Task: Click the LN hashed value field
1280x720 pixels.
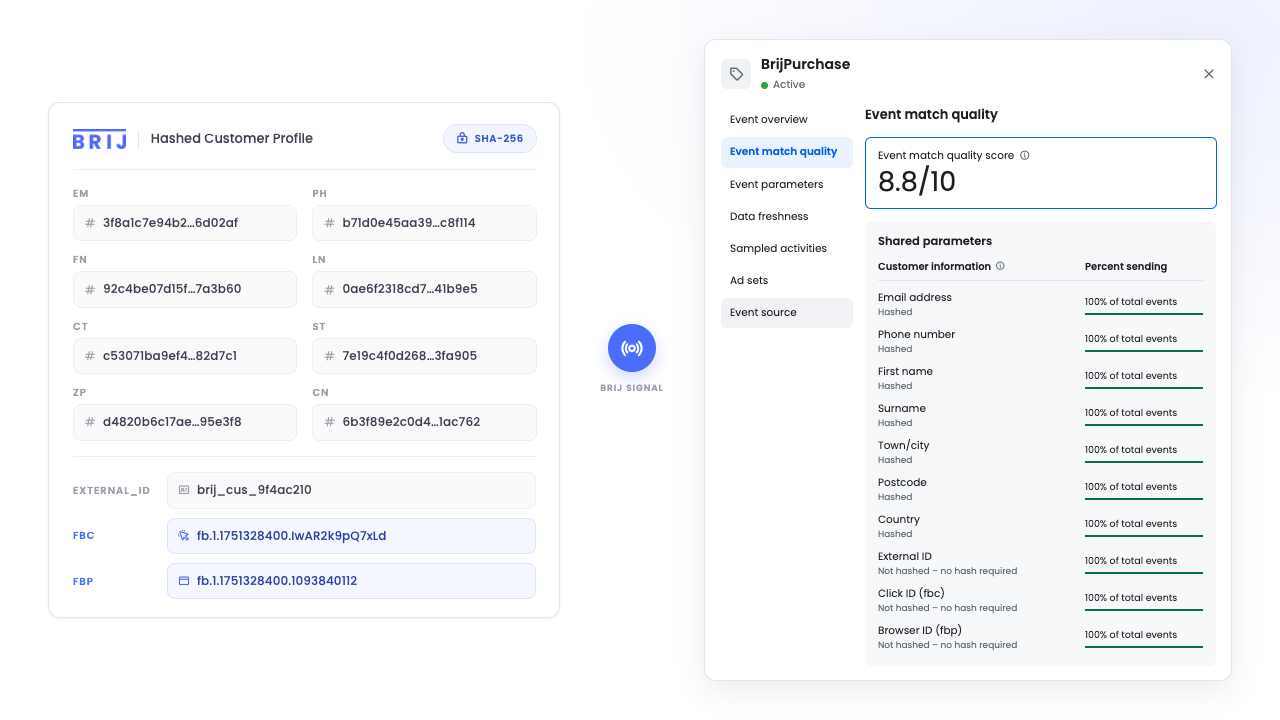Action: point(425,289)
